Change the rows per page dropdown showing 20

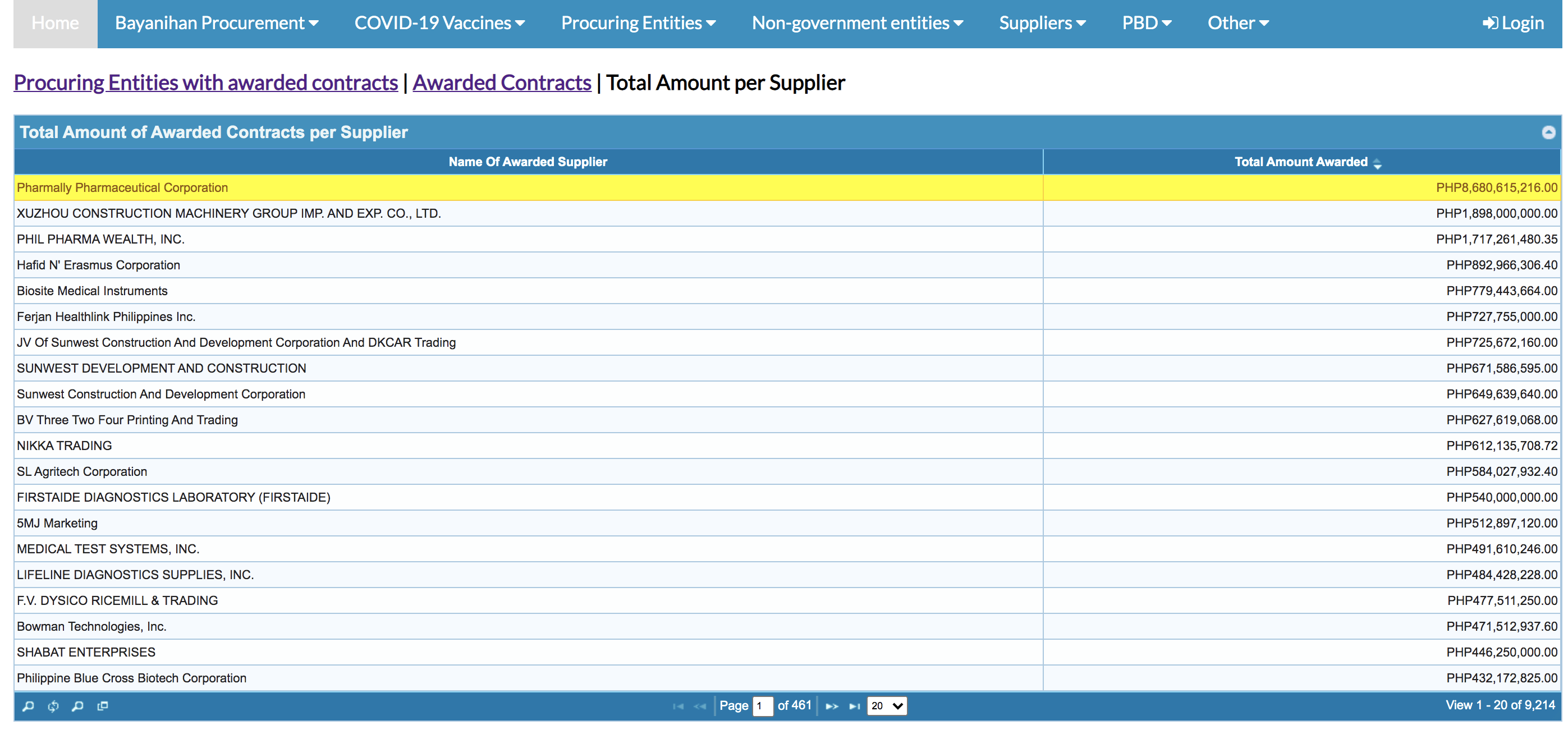point(887,706)
